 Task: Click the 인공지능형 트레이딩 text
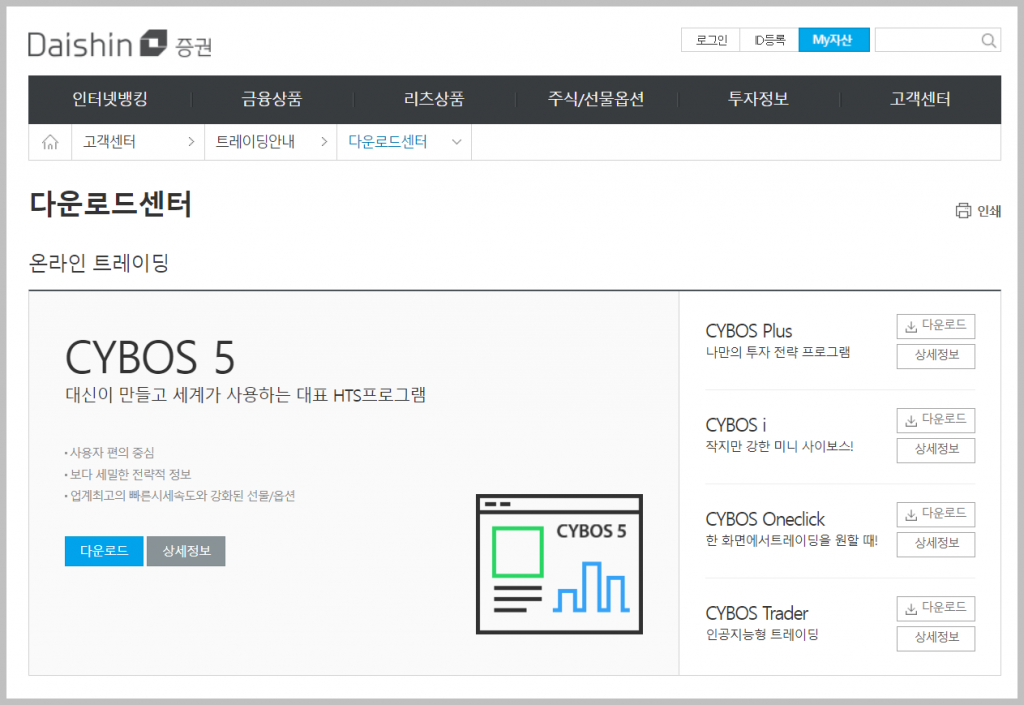click(762, 634)
